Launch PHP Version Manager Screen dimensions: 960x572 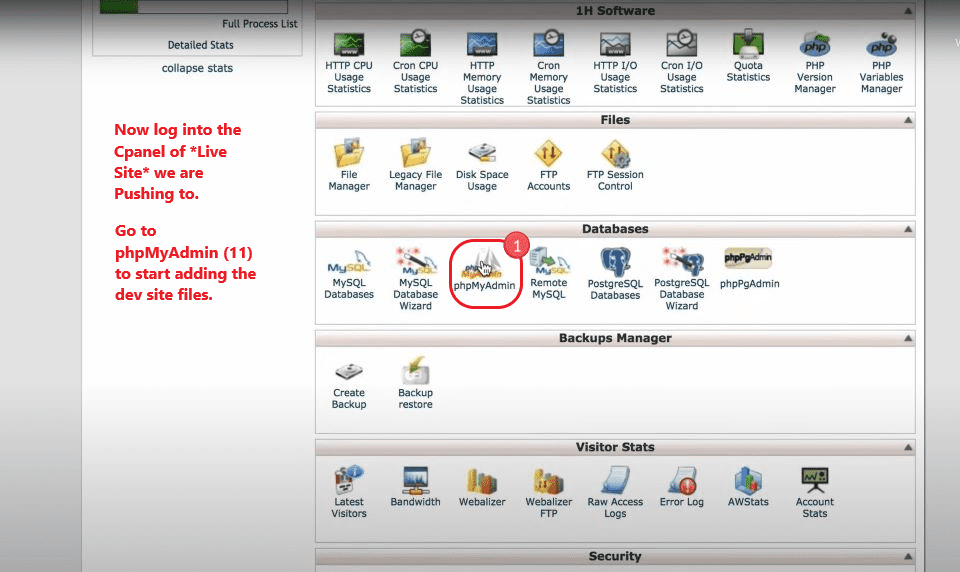[814, 63]
